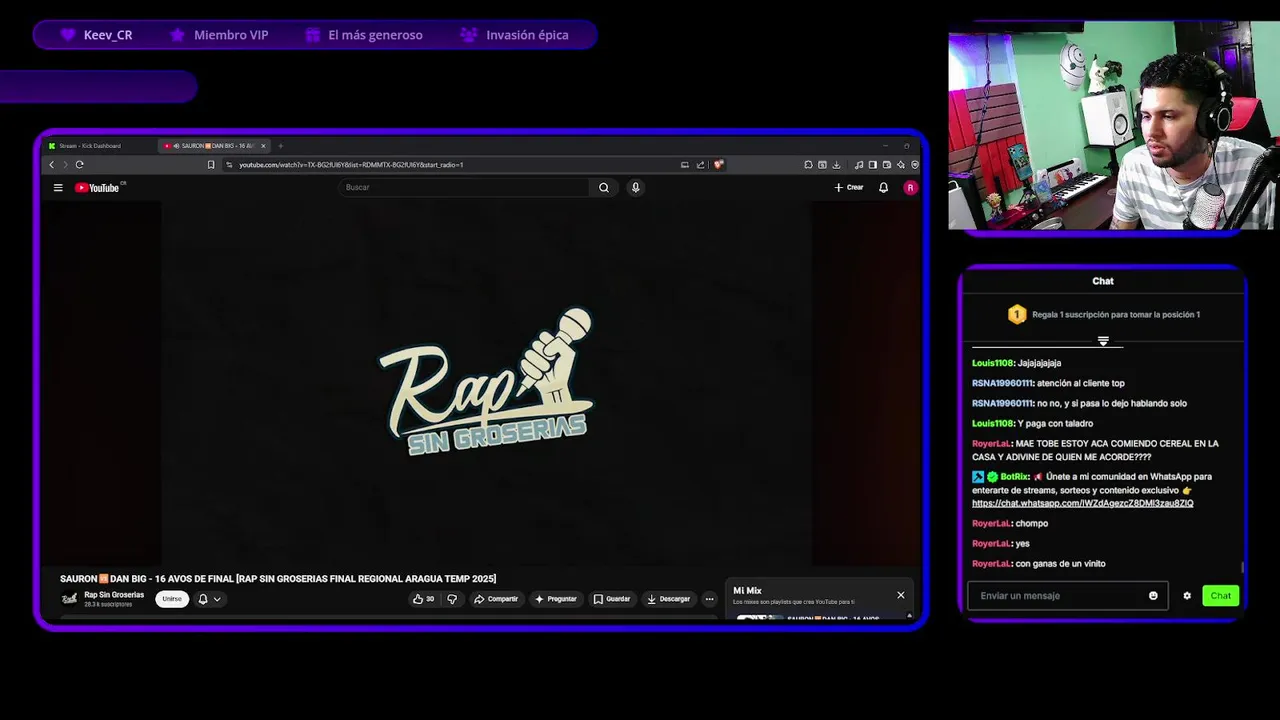Open the account avatar menu
The width and height of the screenshot is (1280, 720).
tap(910, 188)
